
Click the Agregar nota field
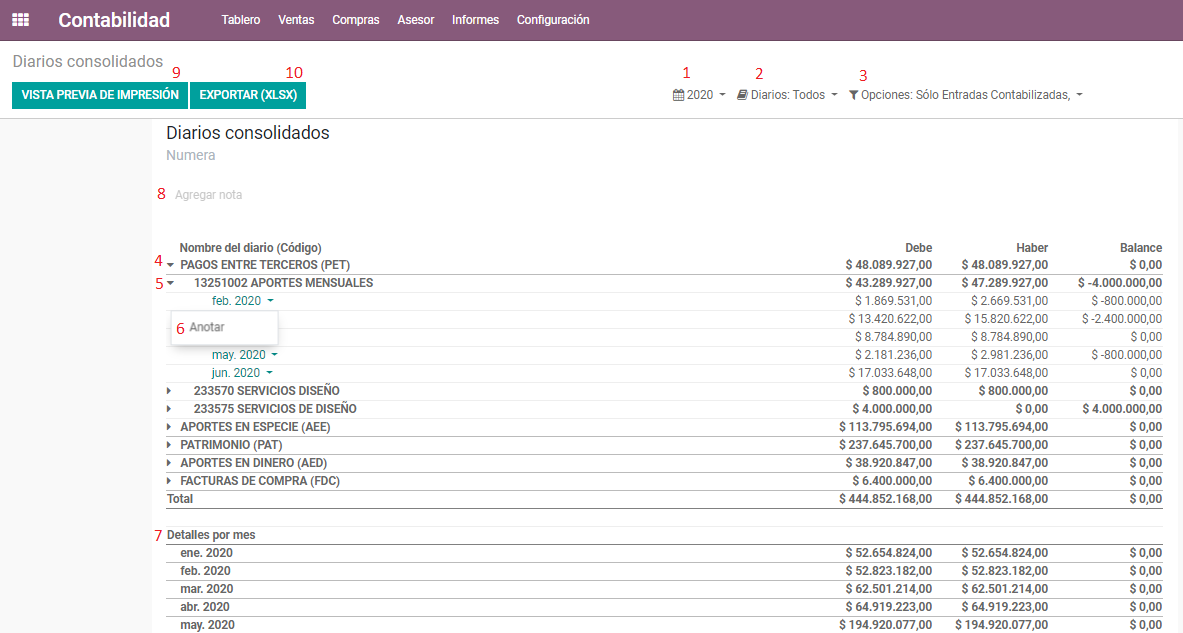point(208,195)
